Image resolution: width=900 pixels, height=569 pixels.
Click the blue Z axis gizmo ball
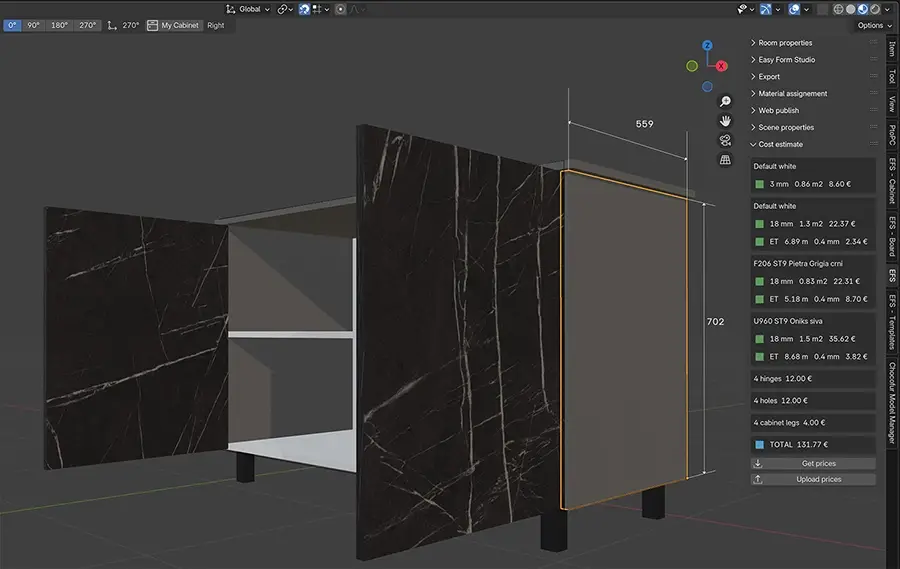707,46
